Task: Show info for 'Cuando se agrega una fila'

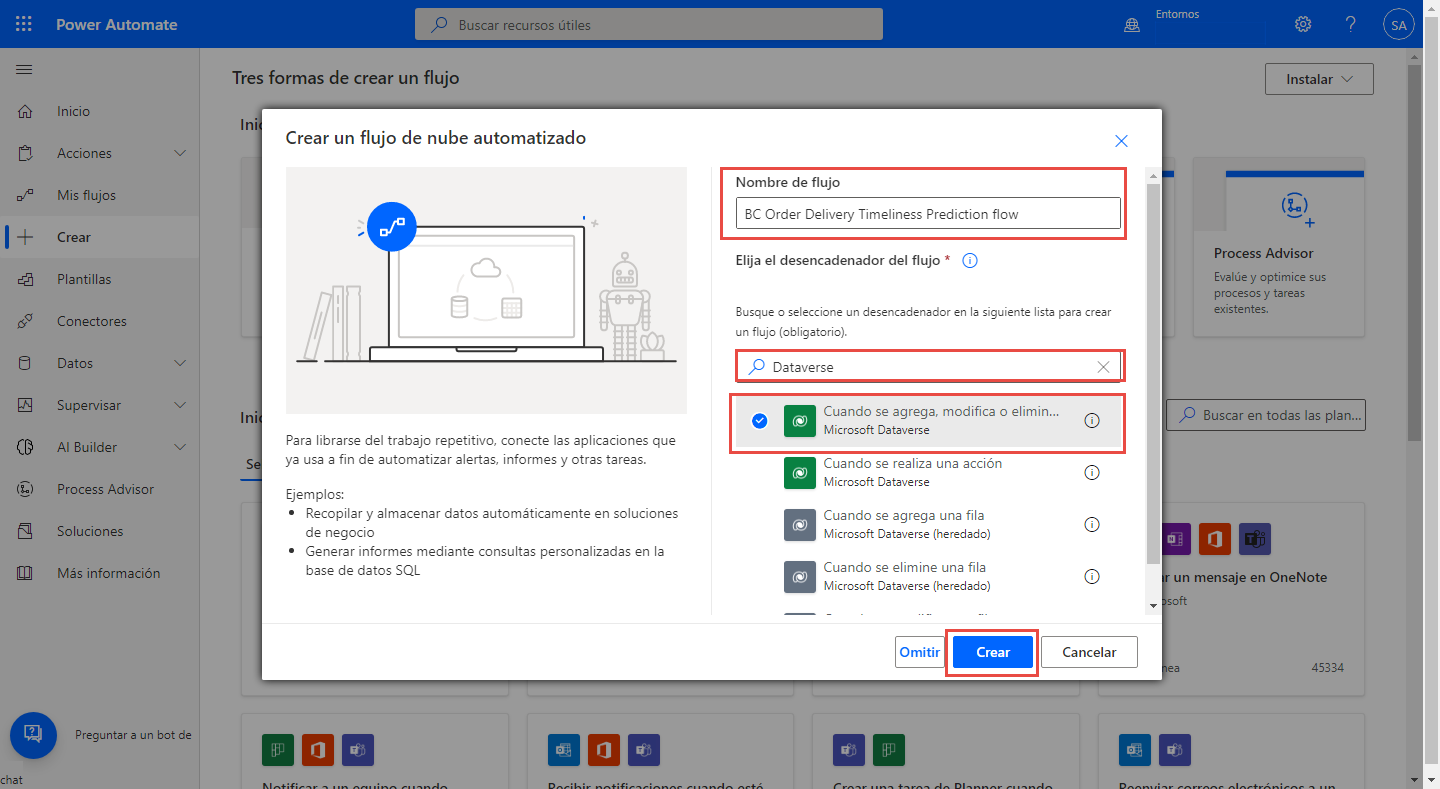Action: [x=1092, y=524]
